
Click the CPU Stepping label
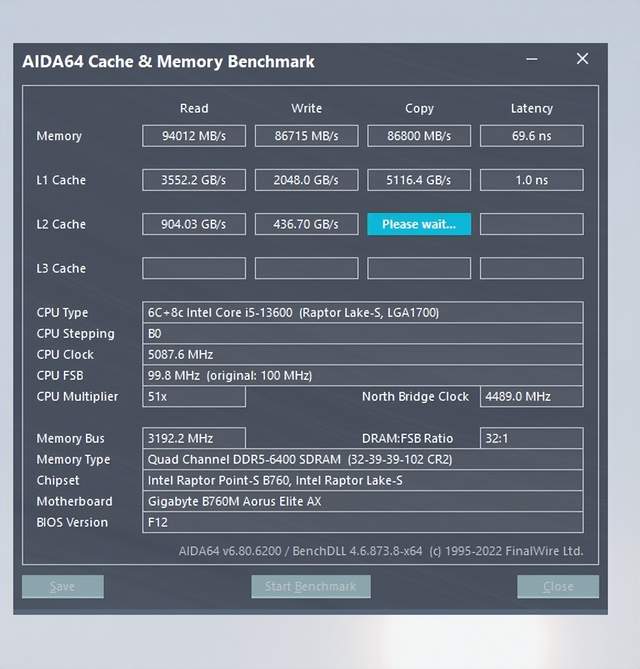(76, 334)
